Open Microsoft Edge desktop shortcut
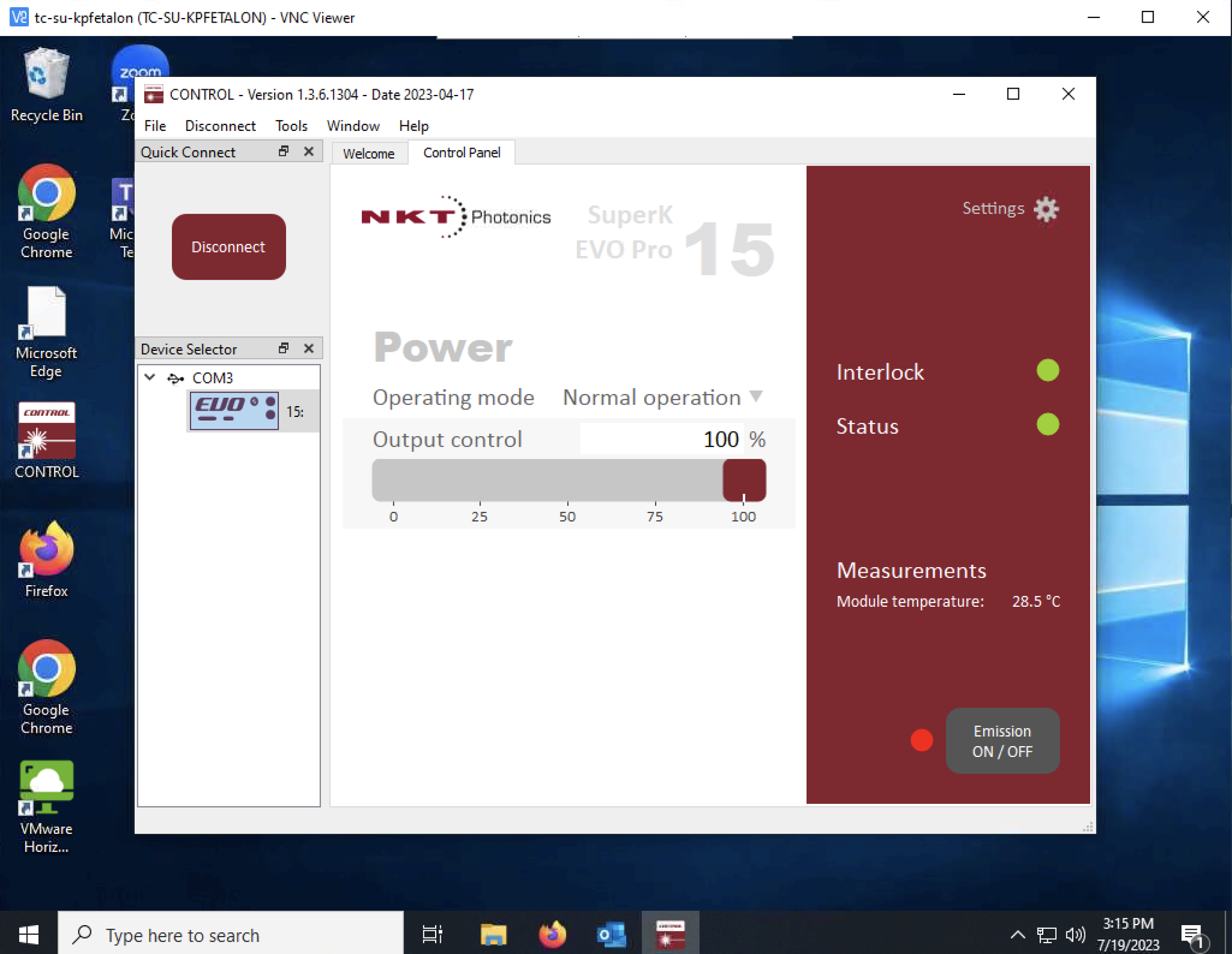This screenshot has width=1232, height=954. coord(46,332)
